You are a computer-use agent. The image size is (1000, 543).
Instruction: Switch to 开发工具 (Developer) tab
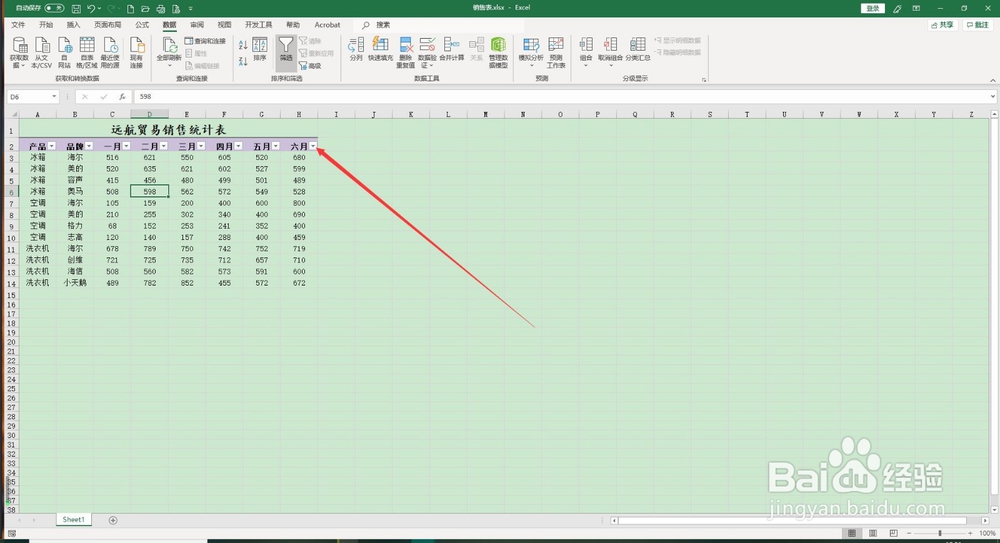(x=258, y=25)
